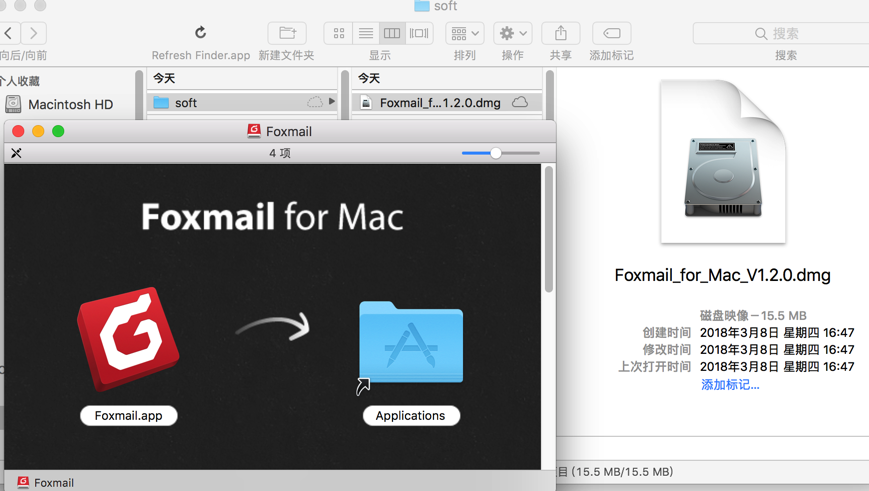Image resolution: width=869 pixels, height=491 pixels.
Task: Switch to list view
Action: pyautogui.click(x=366, y=33)
